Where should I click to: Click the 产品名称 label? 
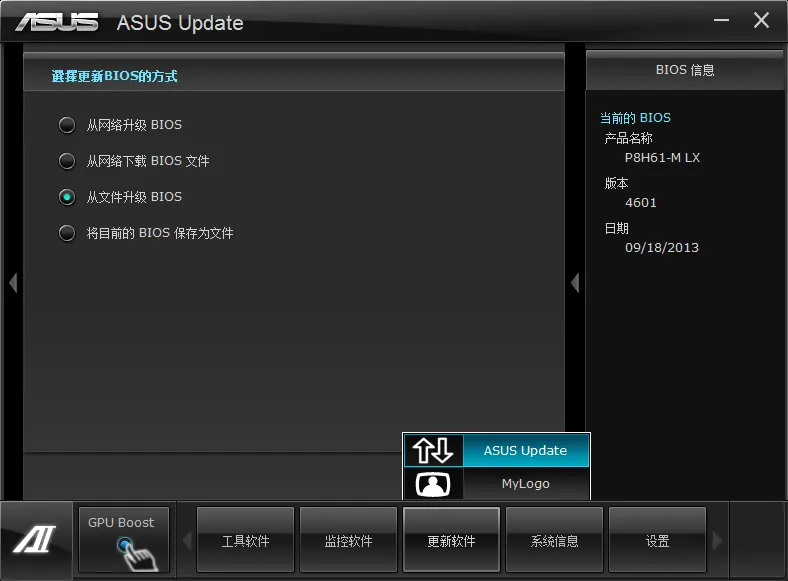point(628,138)
